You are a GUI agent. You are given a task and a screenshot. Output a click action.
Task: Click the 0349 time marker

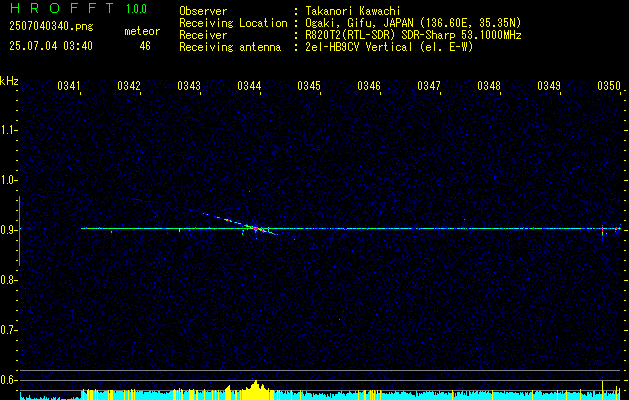(549, 86)
